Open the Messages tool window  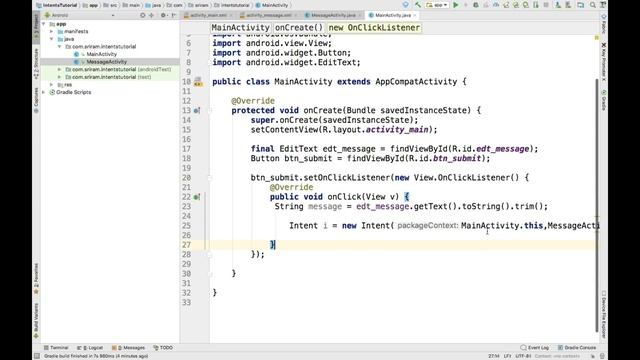click(128, 348)
